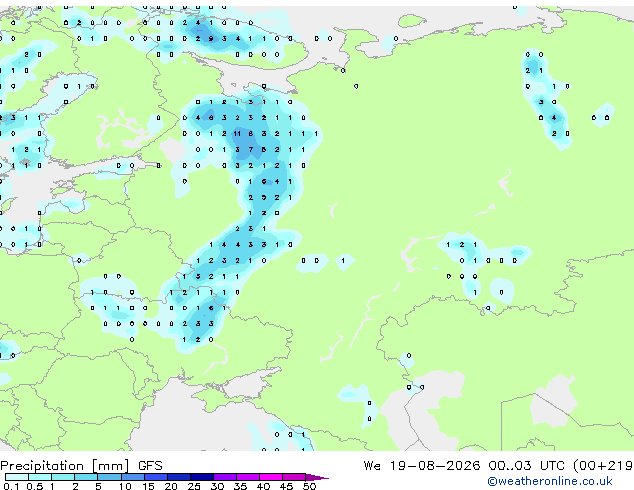Click the 'GFS' model label
Image resolution: width=634 pixels, height=490 pixels.
(150, 466)
